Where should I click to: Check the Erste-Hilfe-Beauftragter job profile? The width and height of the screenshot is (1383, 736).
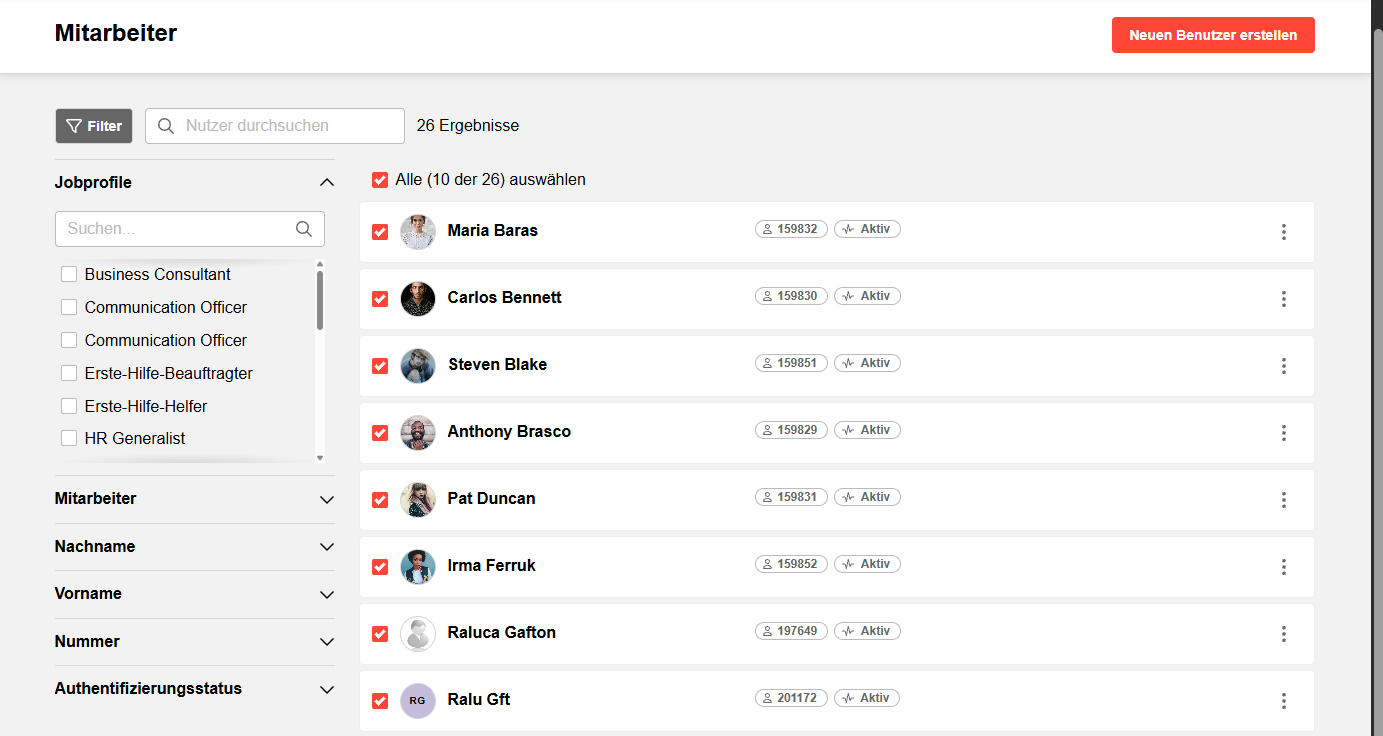pos(69,373)
